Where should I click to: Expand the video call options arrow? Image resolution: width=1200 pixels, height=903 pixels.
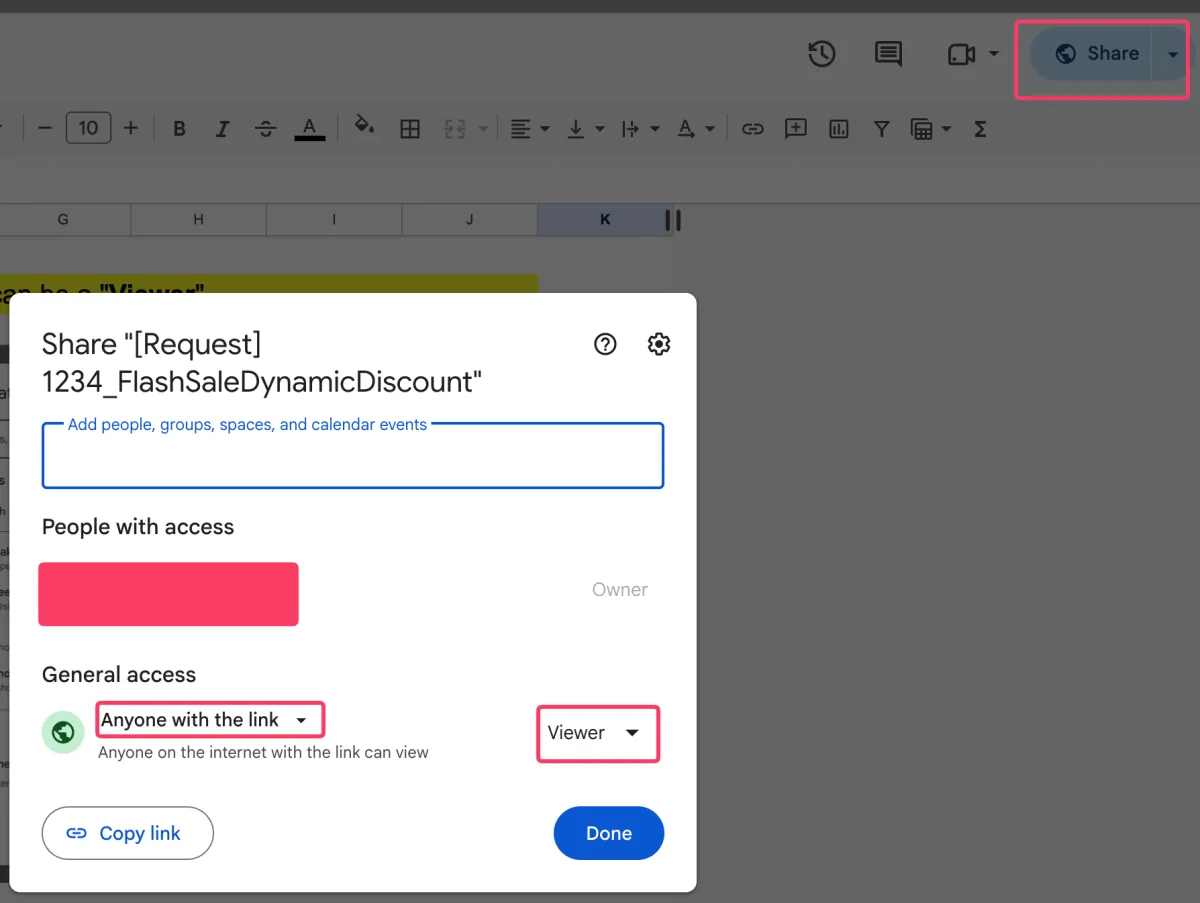pos(993,54)
